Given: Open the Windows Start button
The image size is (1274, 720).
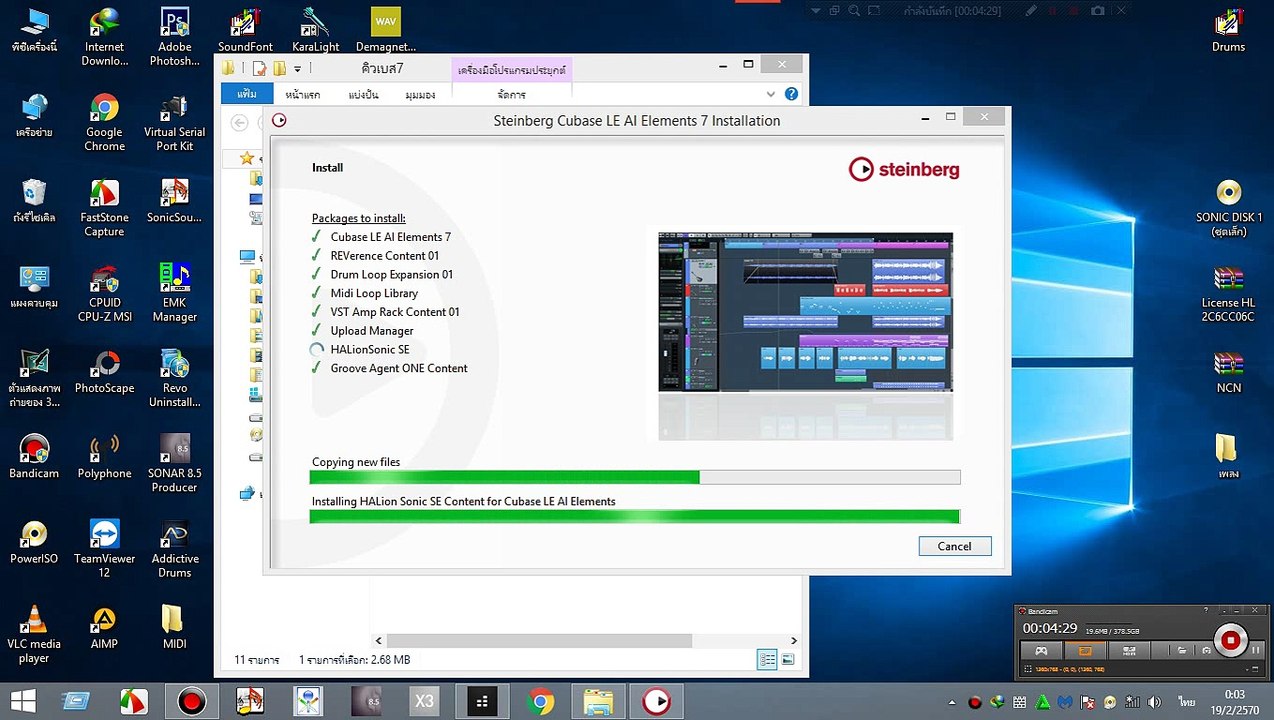Looking at the screenshot, I should coord(22,702).
